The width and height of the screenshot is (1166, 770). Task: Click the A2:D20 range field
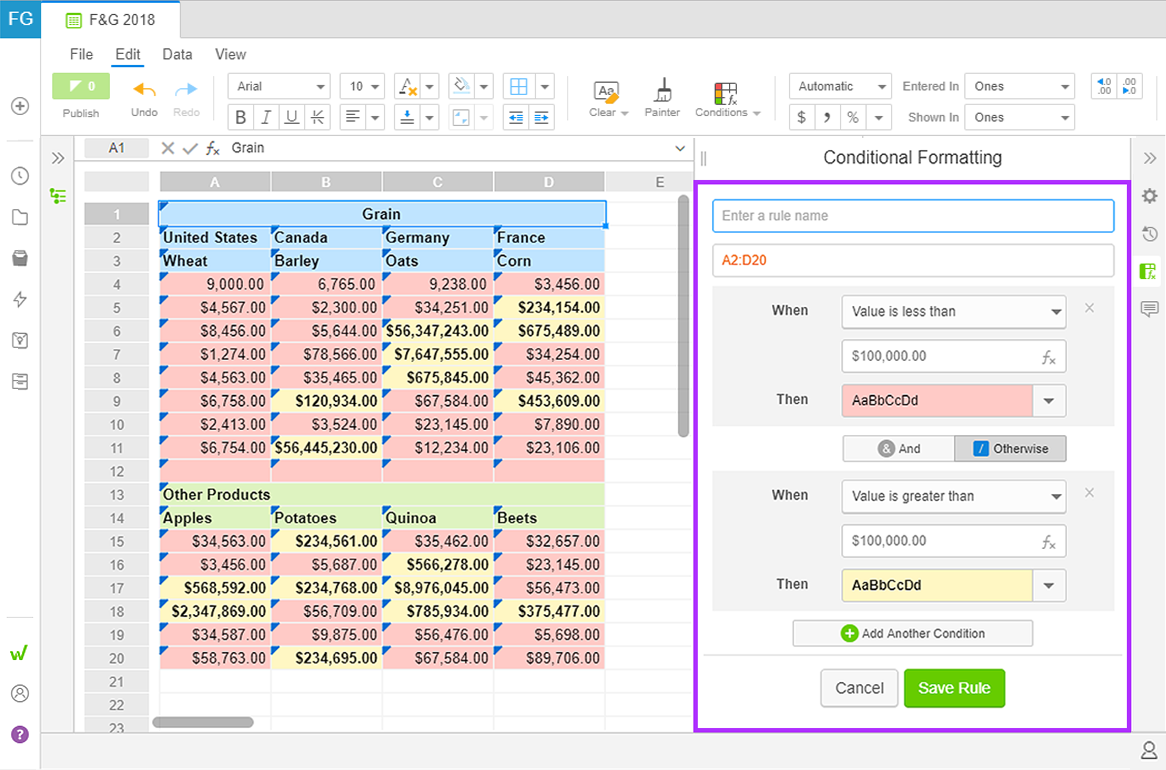(912, 260)
